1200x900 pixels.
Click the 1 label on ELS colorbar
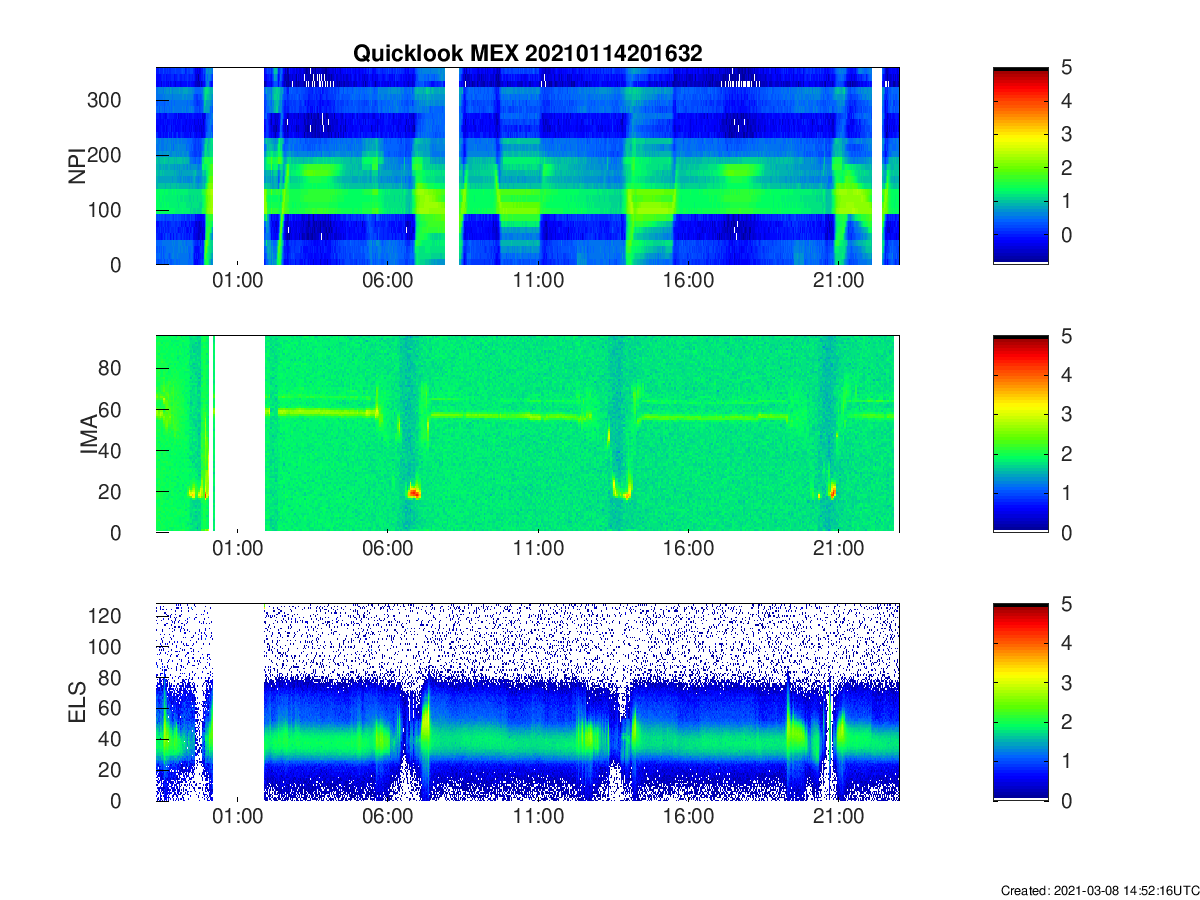click(1066, 762)
